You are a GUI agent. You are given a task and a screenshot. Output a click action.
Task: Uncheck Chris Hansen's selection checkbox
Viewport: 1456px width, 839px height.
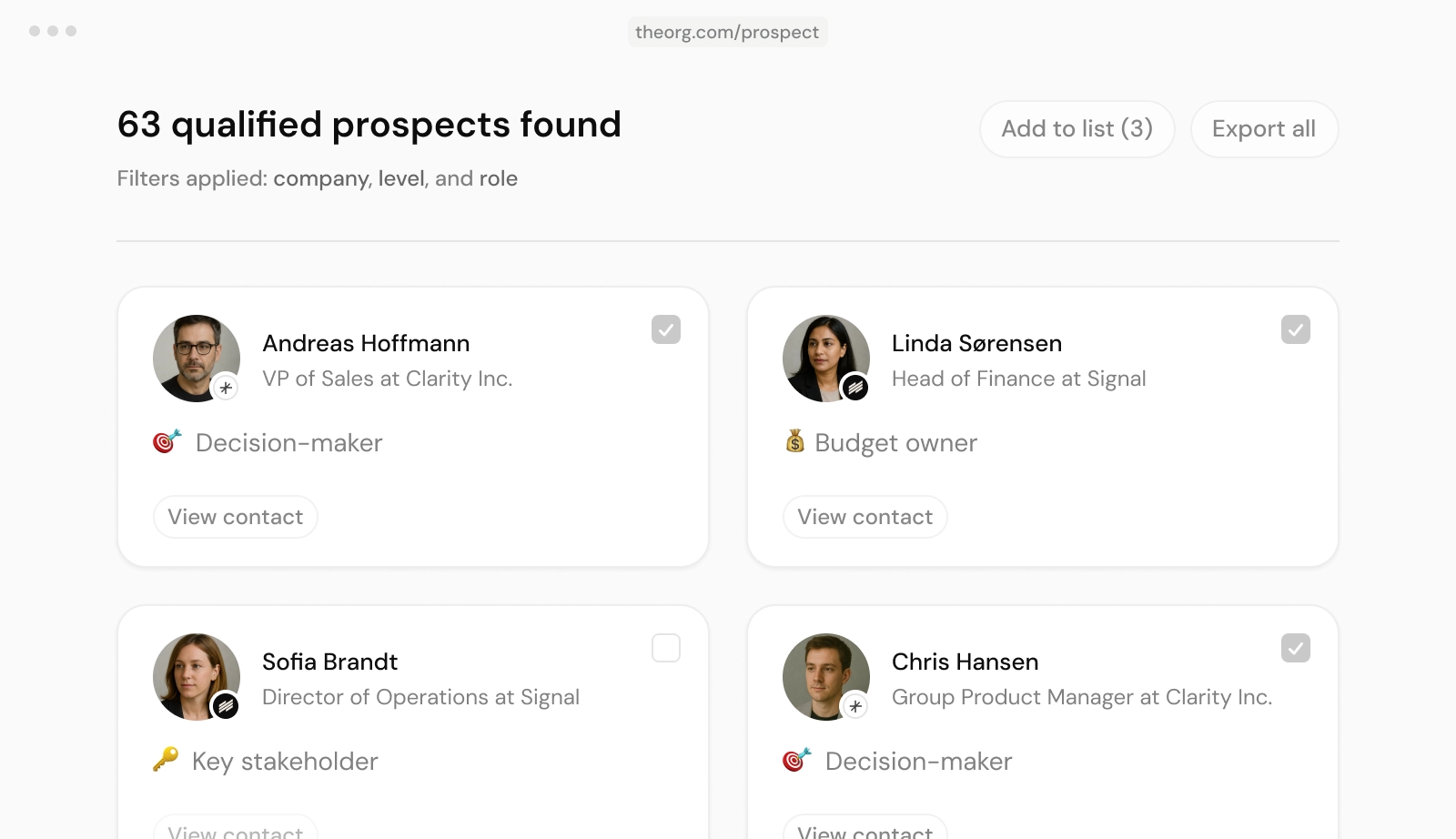[1296, 648]
